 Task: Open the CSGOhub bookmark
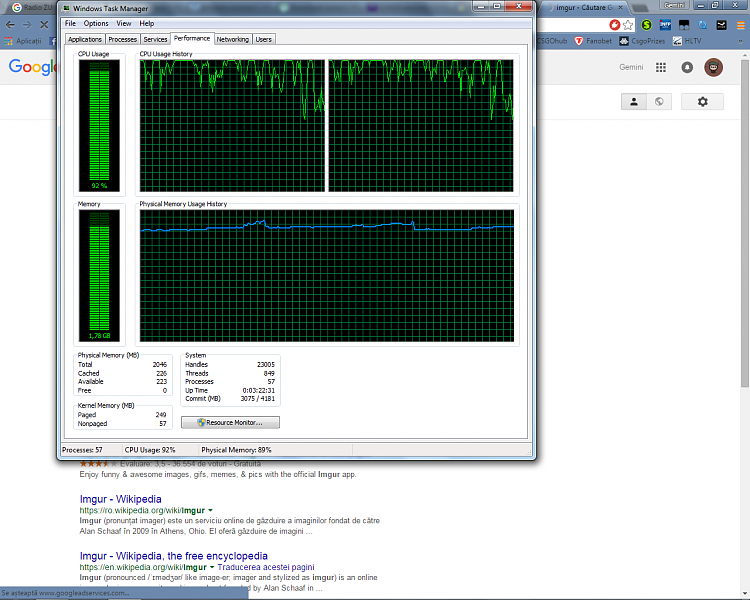(x=551, y=41)
